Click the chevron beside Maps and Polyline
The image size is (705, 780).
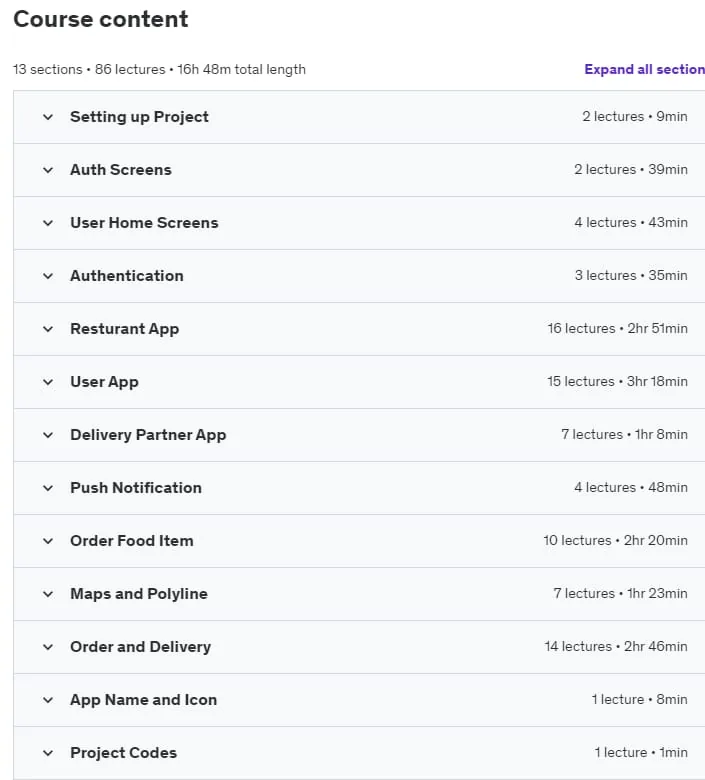coord(48,594)
